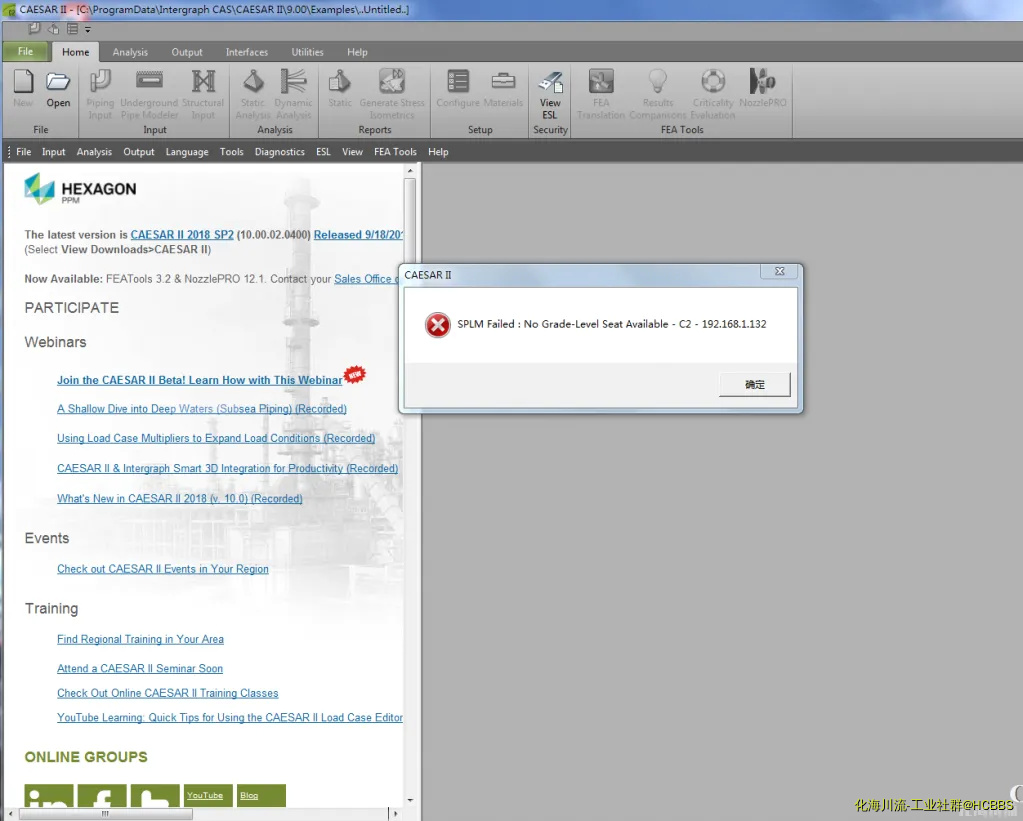Open the CAESAR II 2018 SP2 link
Image resolution: width=1023 pixels, height=821 pixels.
point(182,235)
